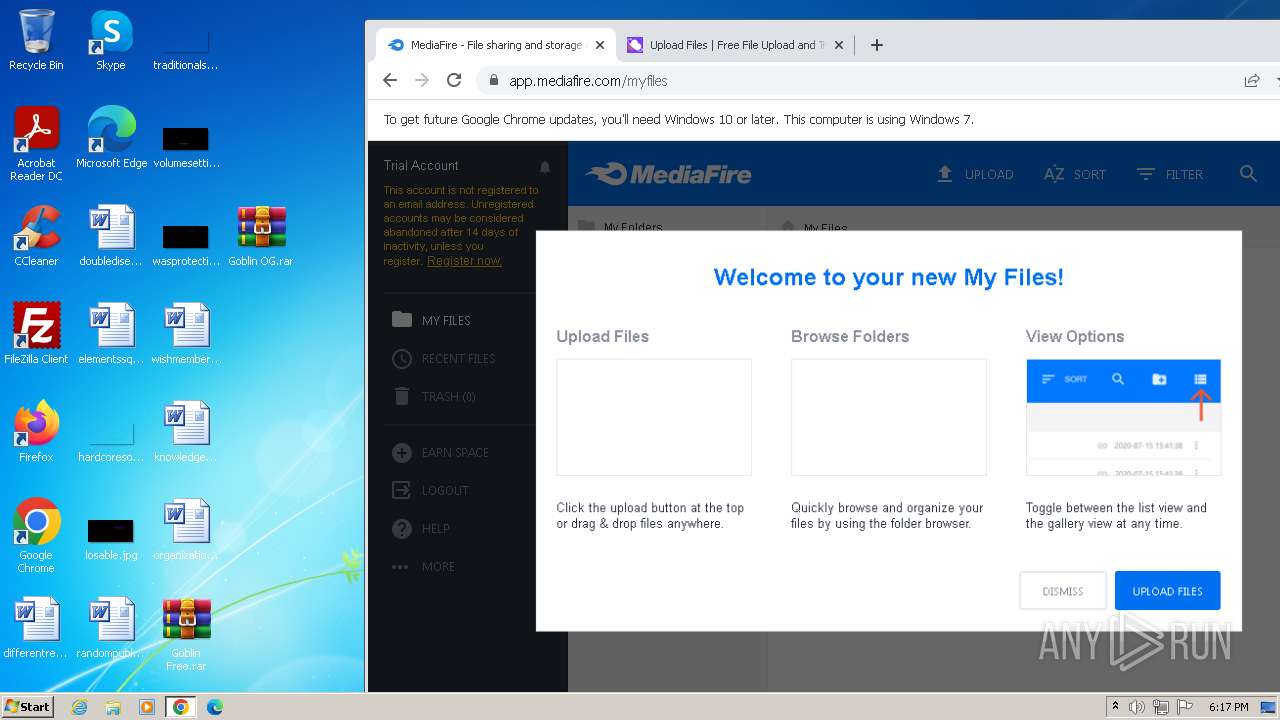Launch Firefox from the desktop
This screenshot has height=720, width=1280.
point(36,432)
